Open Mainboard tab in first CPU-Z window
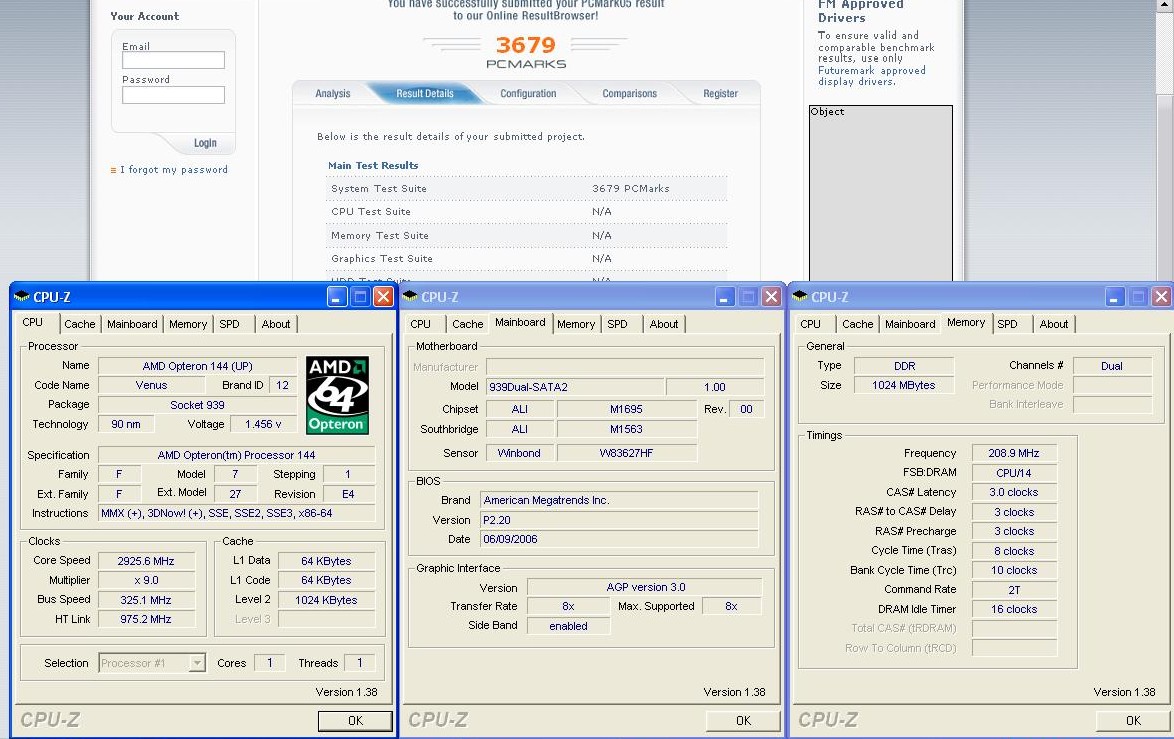This screenshot has width=1174, height=739. pyautogui.click(x=132, y=324)
